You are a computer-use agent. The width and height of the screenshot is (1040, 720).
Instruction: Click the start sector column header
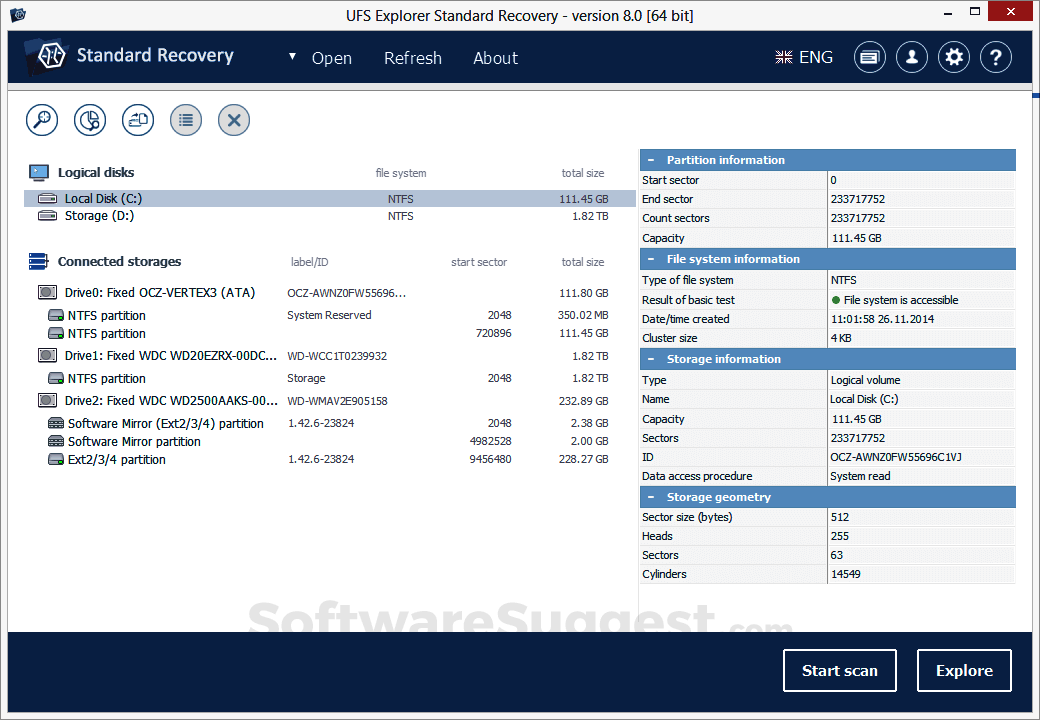point(479,262)
